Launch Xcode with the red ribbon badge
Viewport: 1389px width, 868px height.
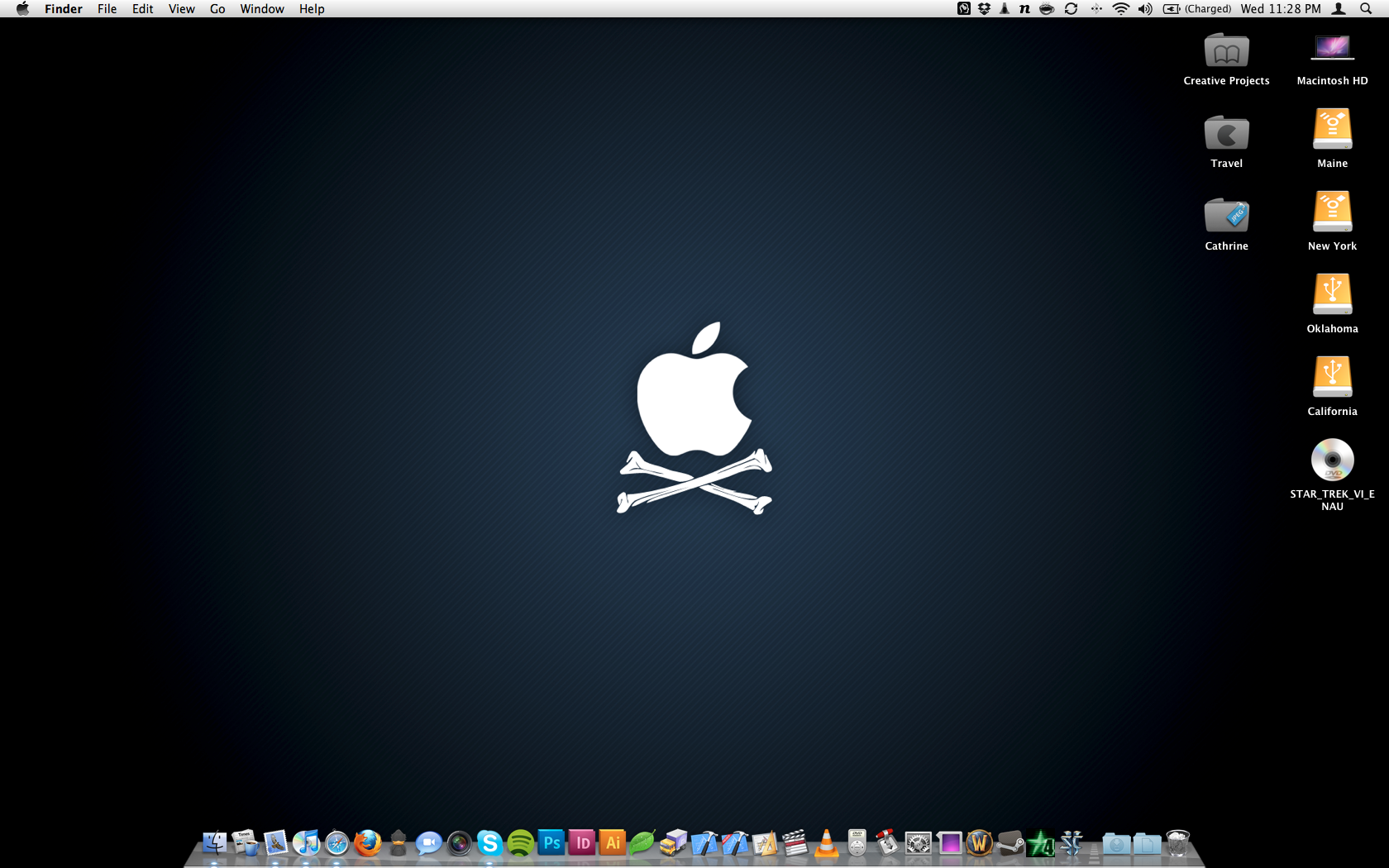(x=735, y=843)
